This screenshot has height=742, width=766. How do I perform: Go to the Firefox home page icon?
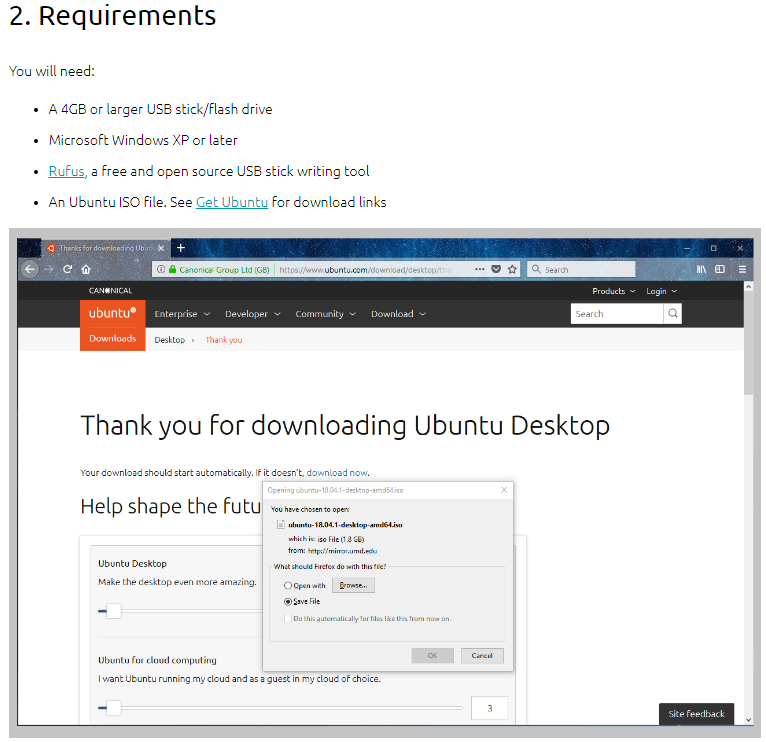(x=86, y=269)
